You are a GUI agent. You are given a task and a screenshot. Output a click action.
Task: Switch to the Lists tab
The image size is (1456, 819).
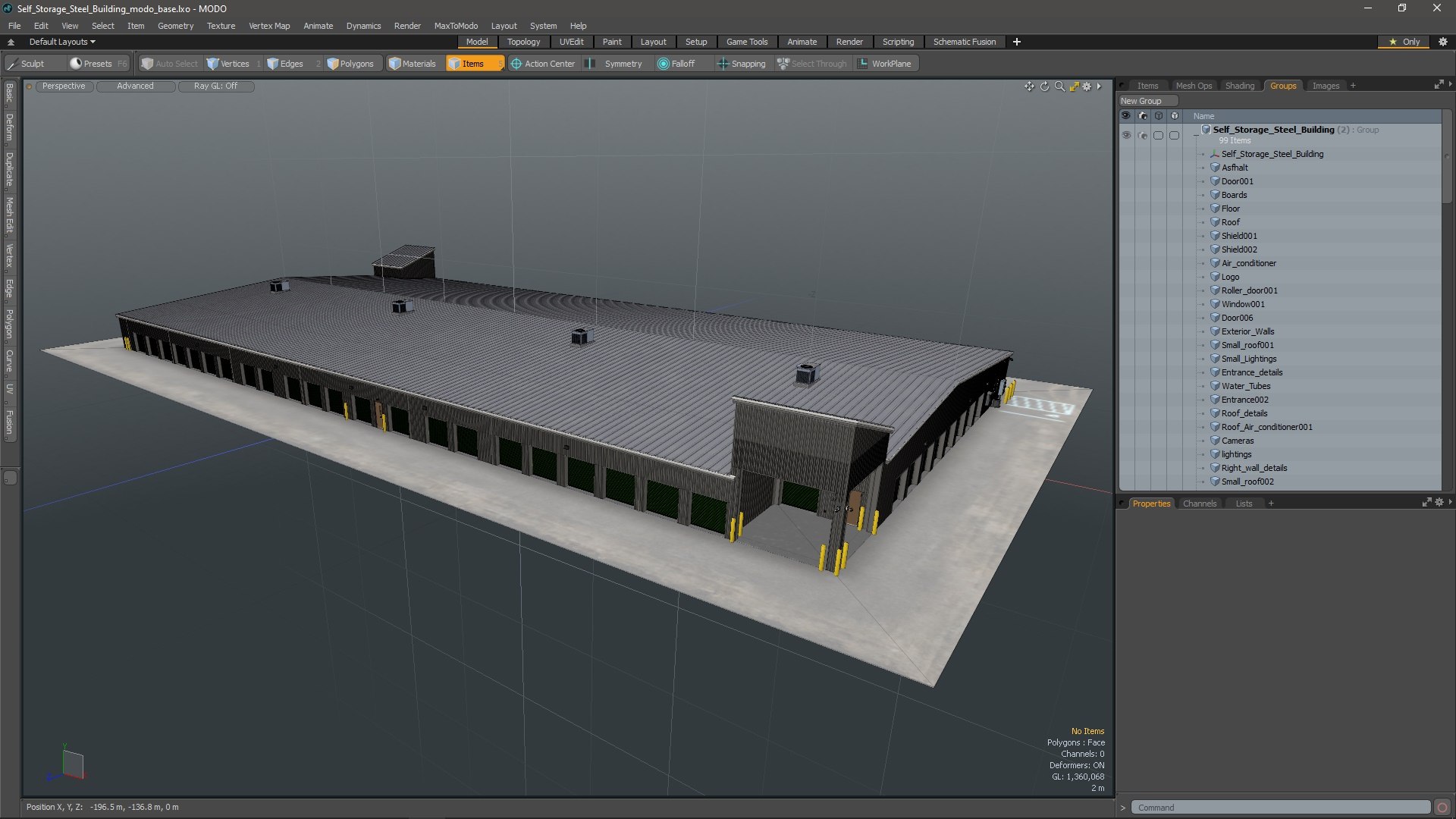click(1244, 504)
